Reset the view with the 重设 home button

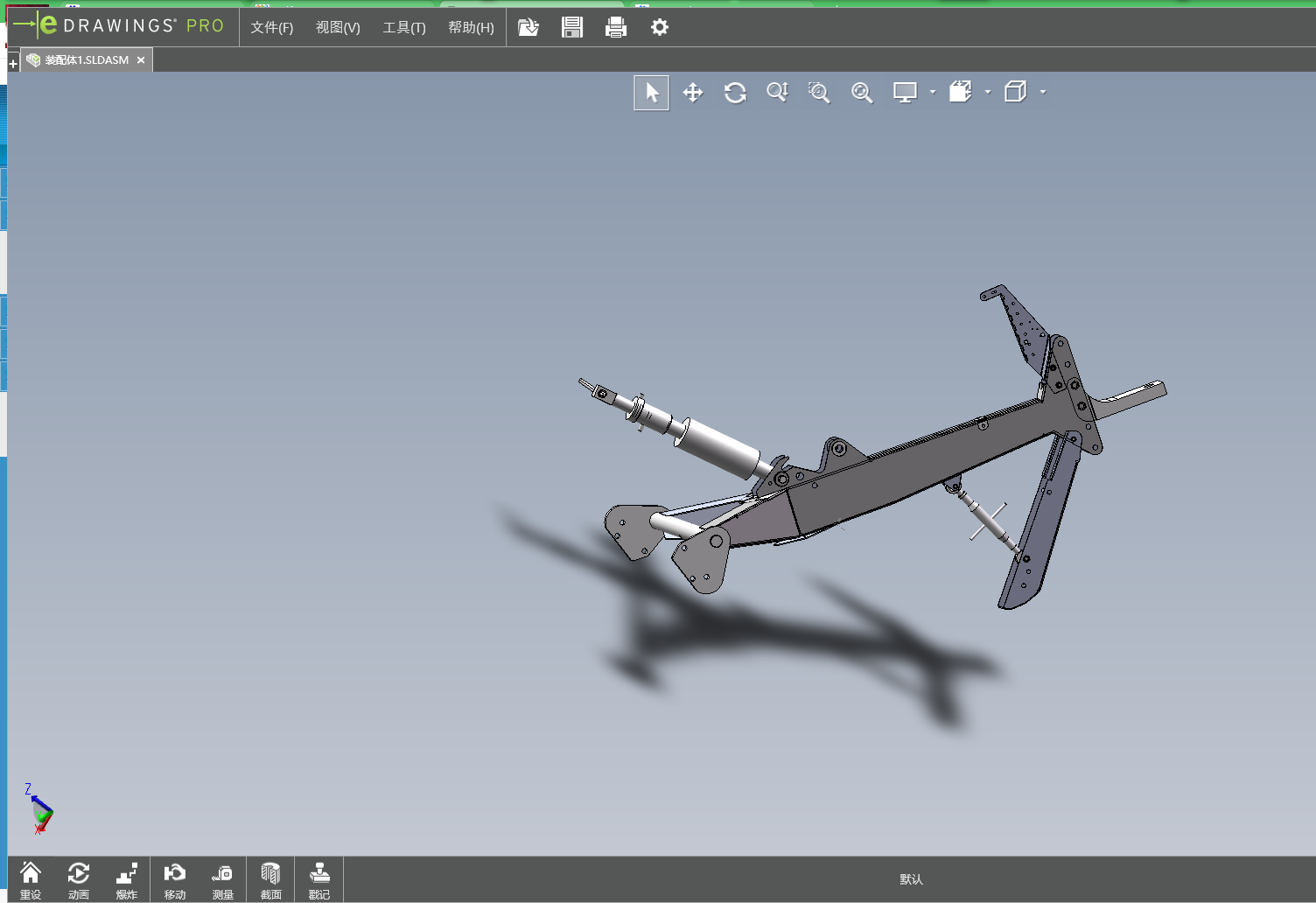pyautogui.click(x=31, y=879)
